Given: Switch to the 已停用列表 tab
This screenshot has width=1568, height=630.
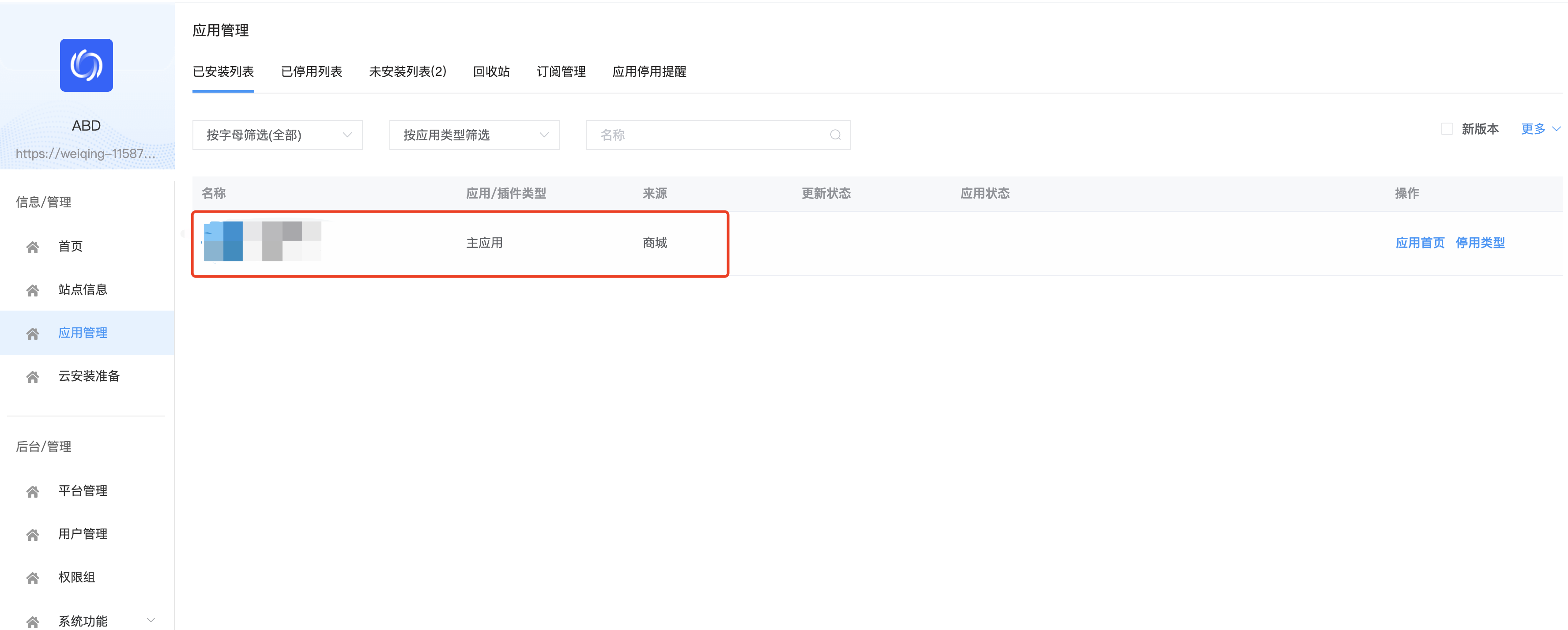Looking at the screenshot, I should 312,72.
